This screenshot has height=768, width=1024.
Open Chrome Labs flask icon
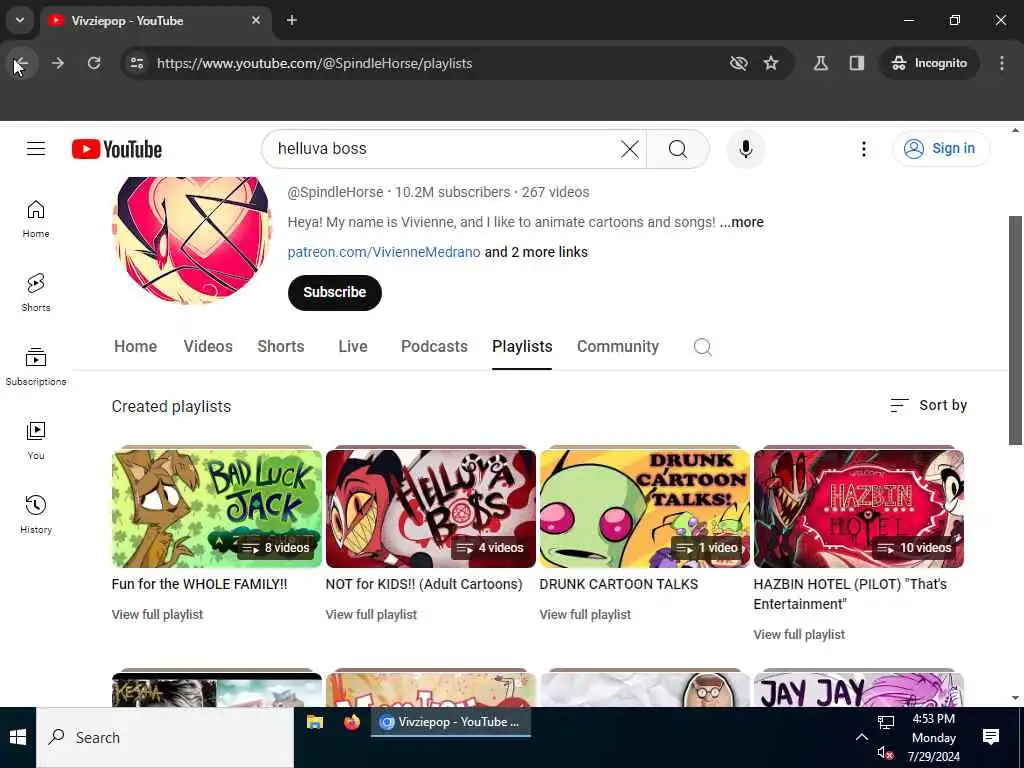pos(821,63)
